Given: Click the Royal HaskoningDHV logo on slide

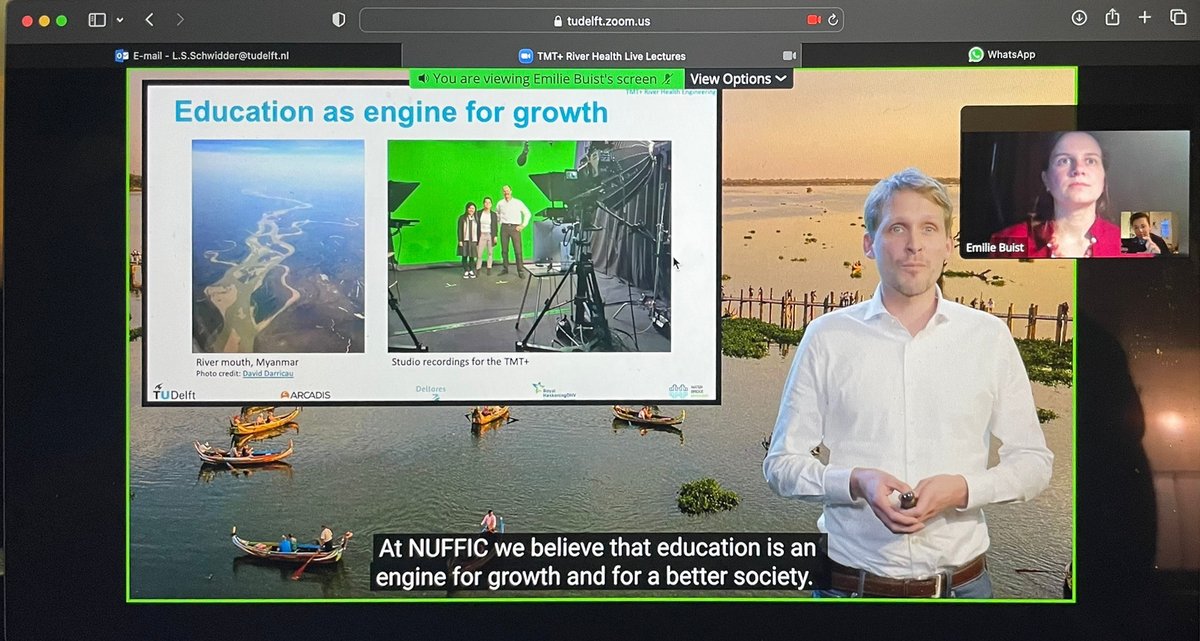Looking at the screenshot, I should (556, 390).
